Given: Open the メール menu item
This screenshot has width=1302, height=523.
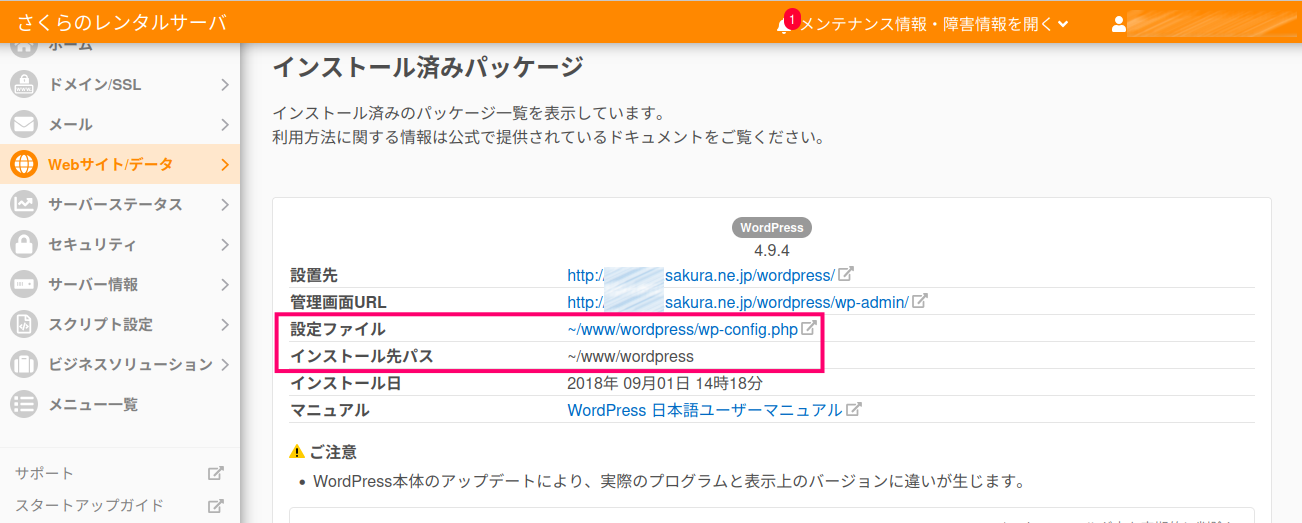Looking at the screenshot, I should coord(120,125).
